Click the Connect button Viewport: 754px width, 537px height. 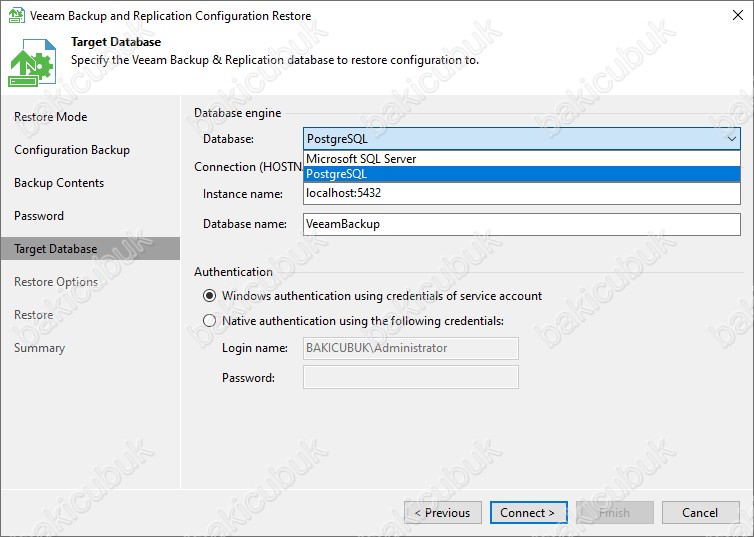528,512
